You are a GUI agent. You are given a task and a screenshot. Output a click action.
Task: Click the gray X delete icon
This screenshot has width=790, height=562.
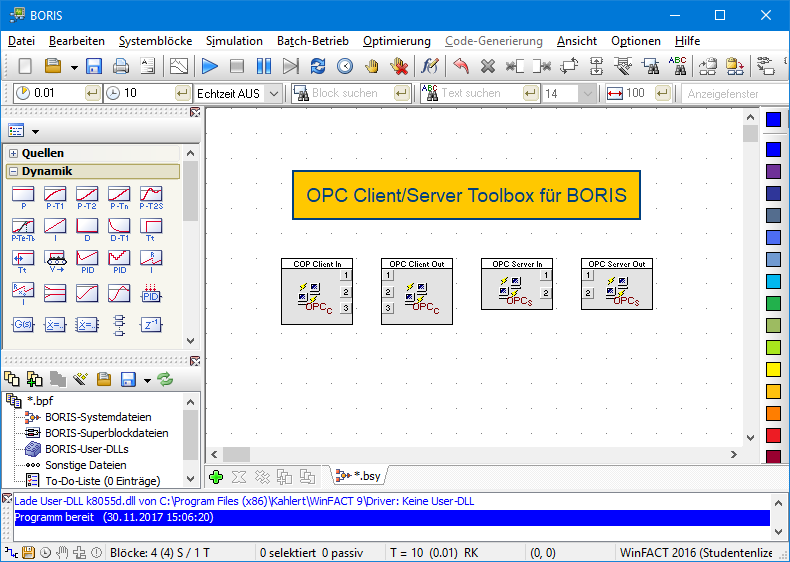tap(488, 66)
